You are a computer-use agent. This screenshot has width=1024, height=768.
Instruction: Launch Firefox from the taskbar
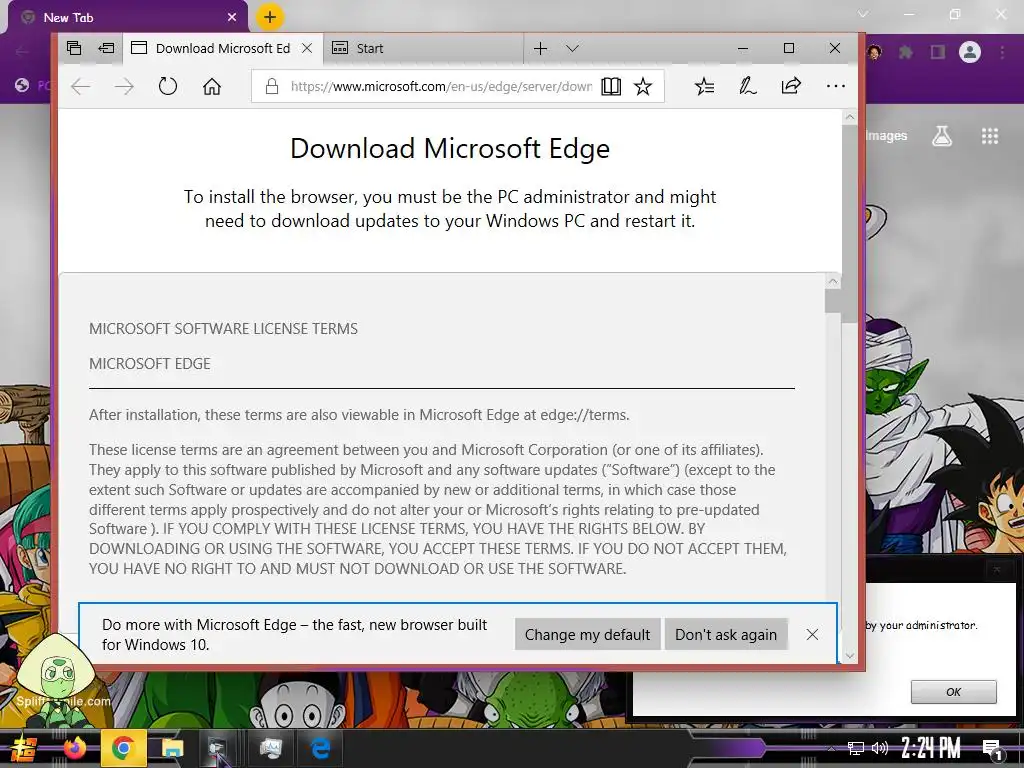coord(74,748)
